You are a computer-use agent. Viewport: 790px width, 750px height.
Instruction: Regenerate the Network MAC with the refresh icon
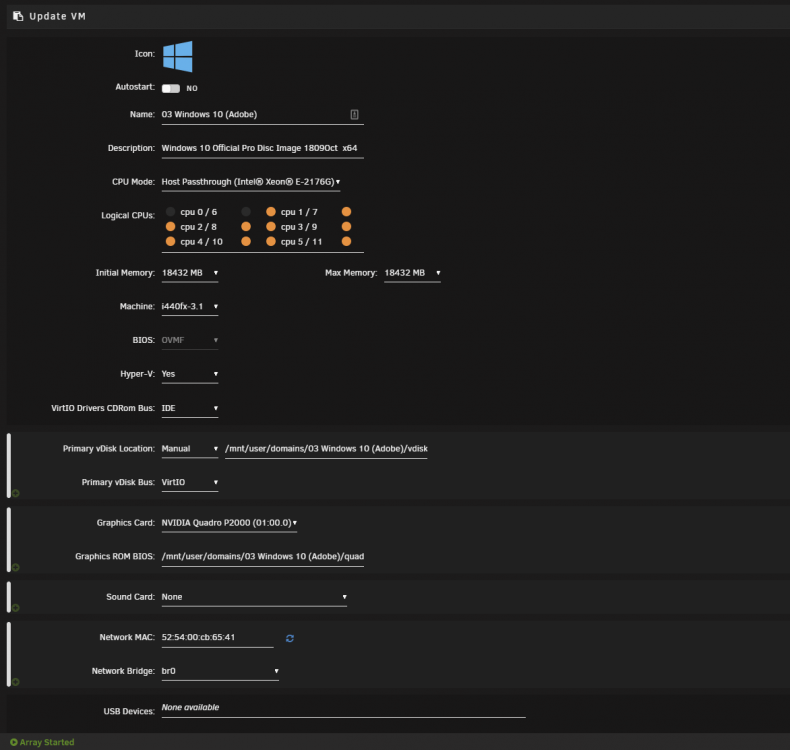(290, 638)
